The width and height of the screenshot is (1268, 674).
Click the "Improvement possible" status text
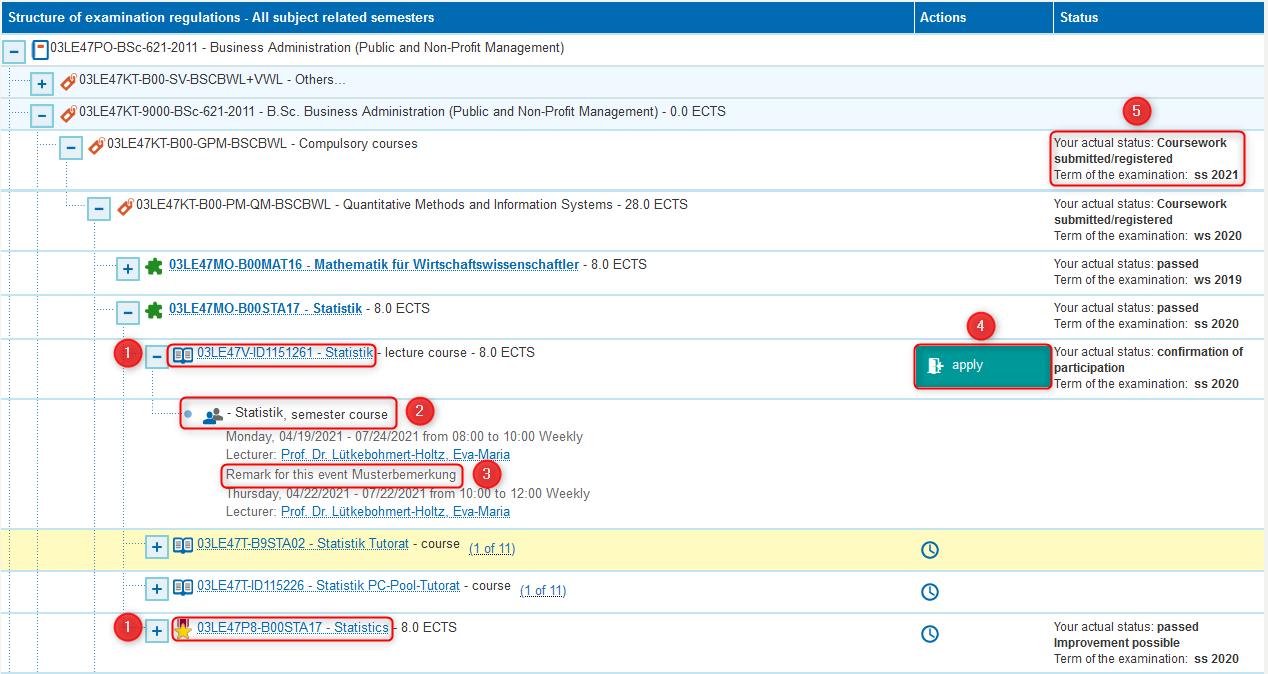(x=1117, y=643)
